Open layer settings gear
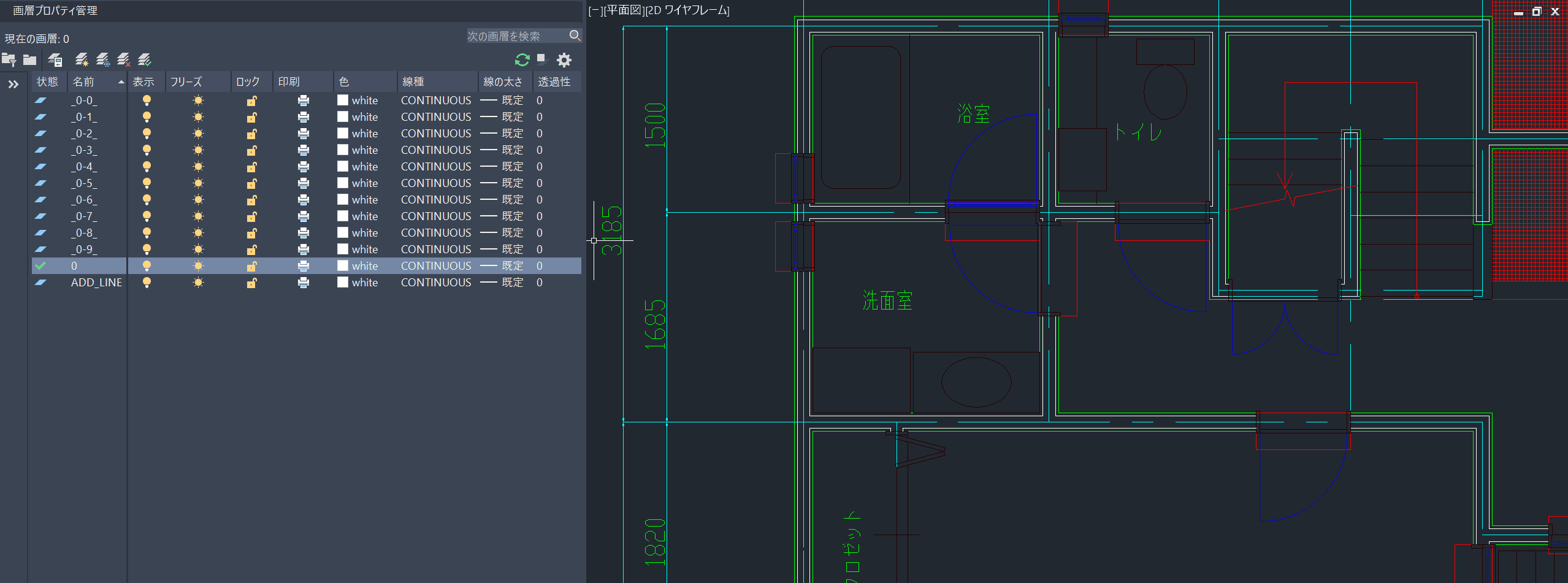Image resolution: width=1568 pixels, height=583 pixels. [564, 60]
